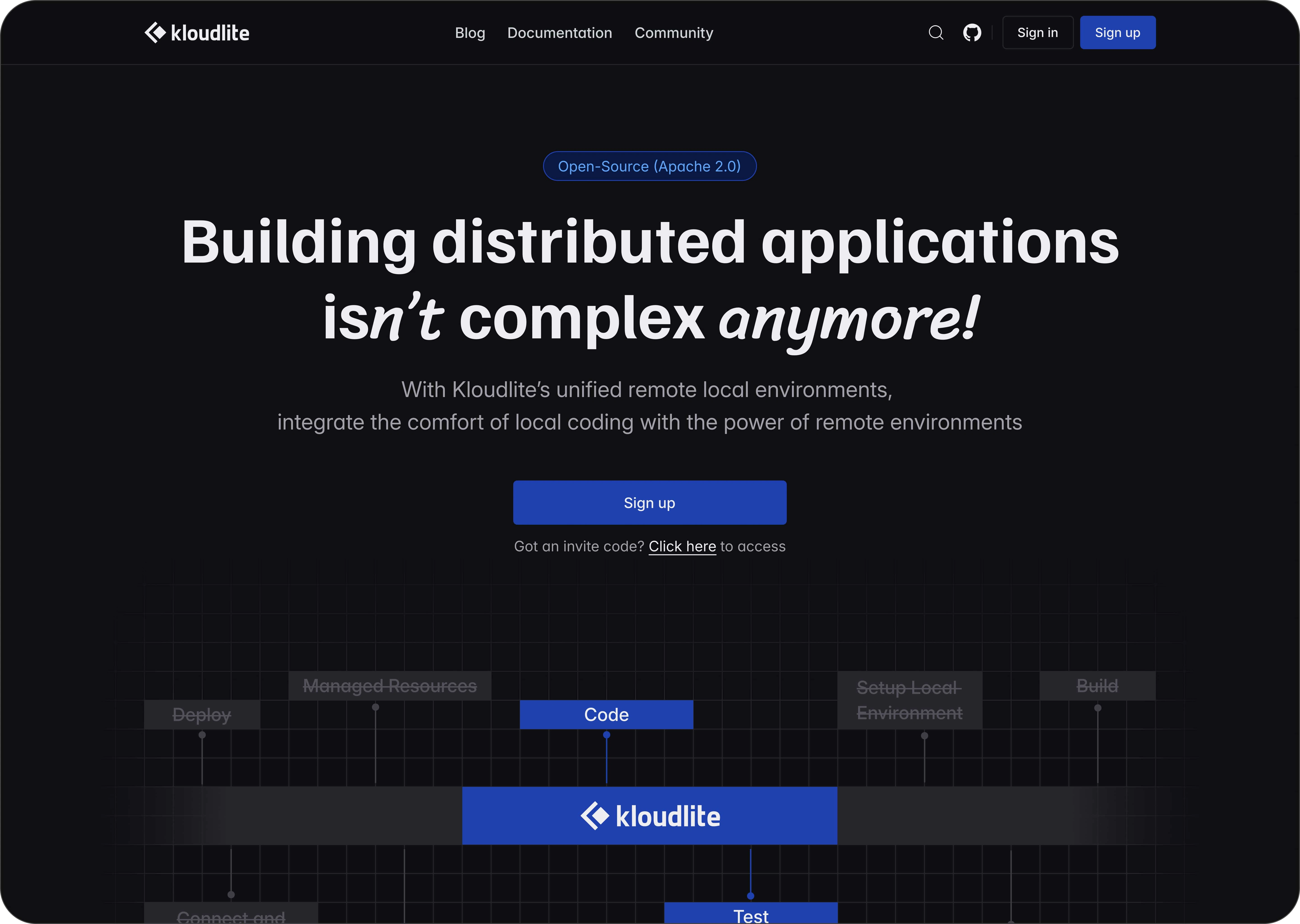Image resolution: width=1300 pixels, height=924 pixels.
Task: Open the Community nav link
Action: pos(674,33)
